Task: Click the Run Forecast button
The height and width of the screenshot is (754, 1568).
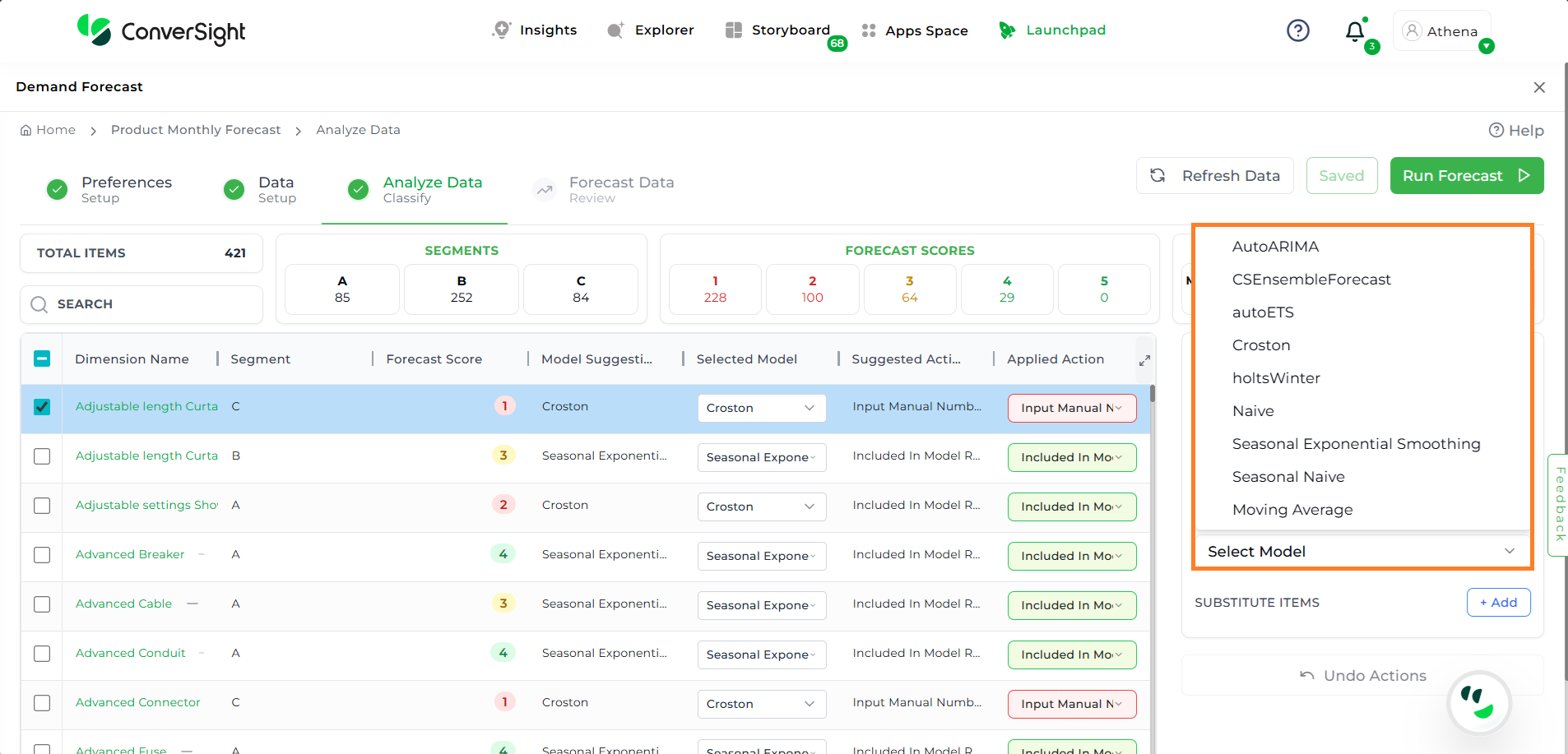Action: point(1466,176)
